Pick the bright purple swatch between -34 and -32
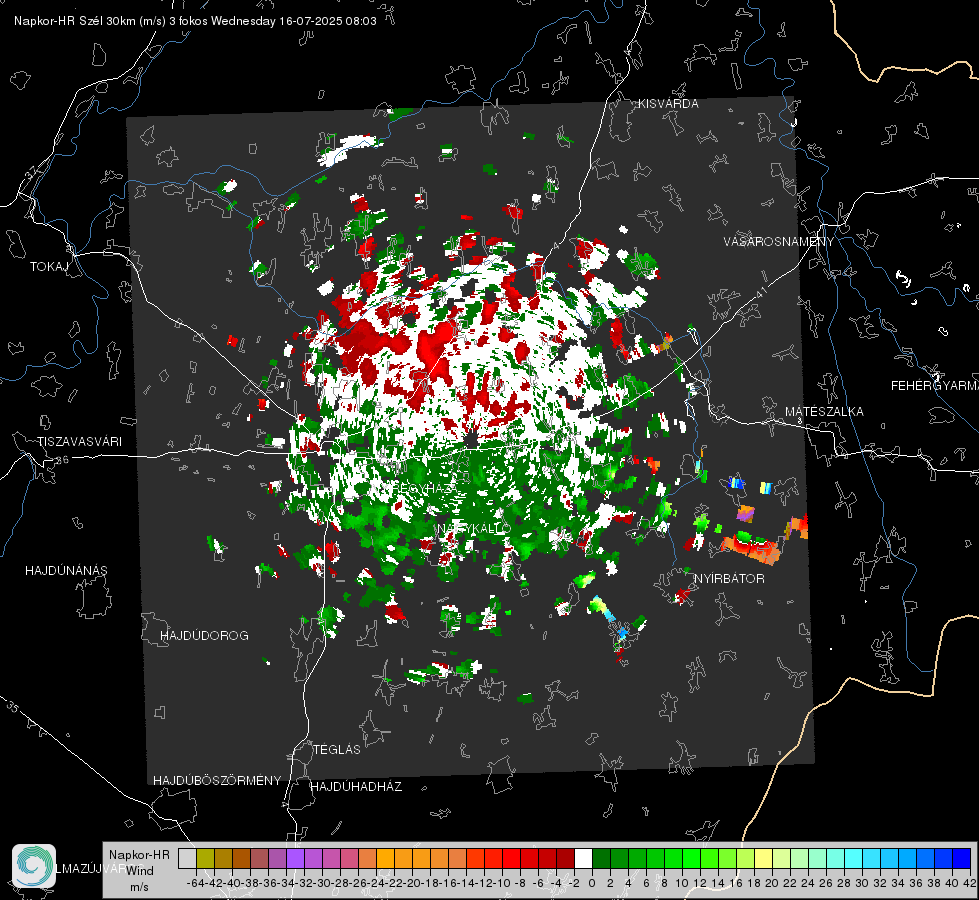 (x=295, y=858)
